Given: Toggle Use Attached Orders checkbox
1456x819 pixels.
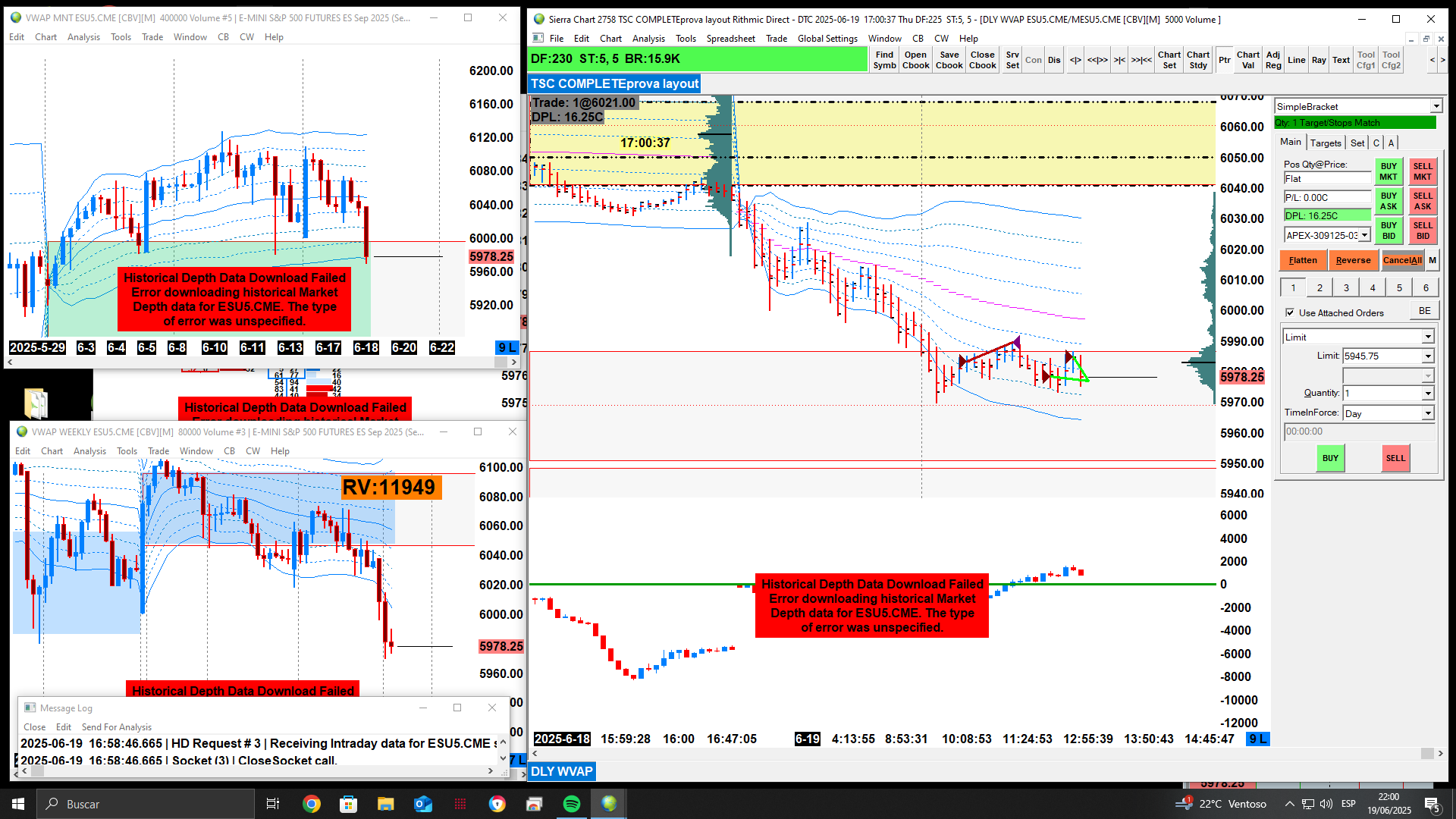Looking at the screenshot, I should coord(1290,312).
